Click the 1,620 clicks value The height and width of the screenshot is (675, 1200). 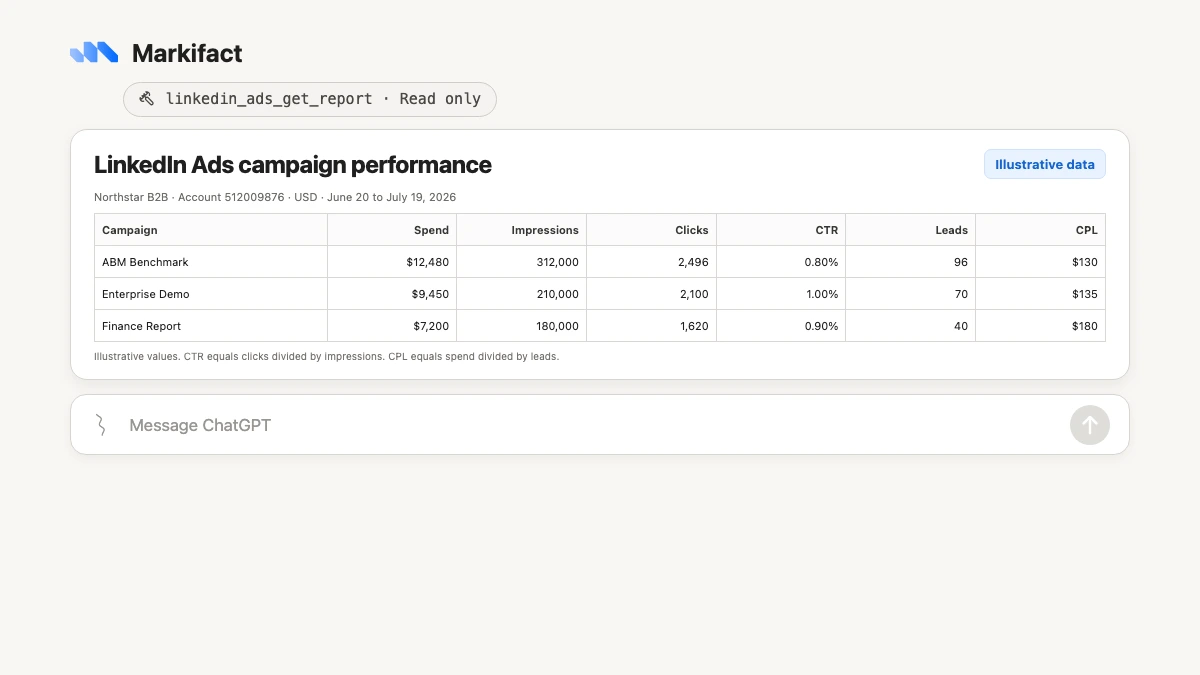point(693,326)
